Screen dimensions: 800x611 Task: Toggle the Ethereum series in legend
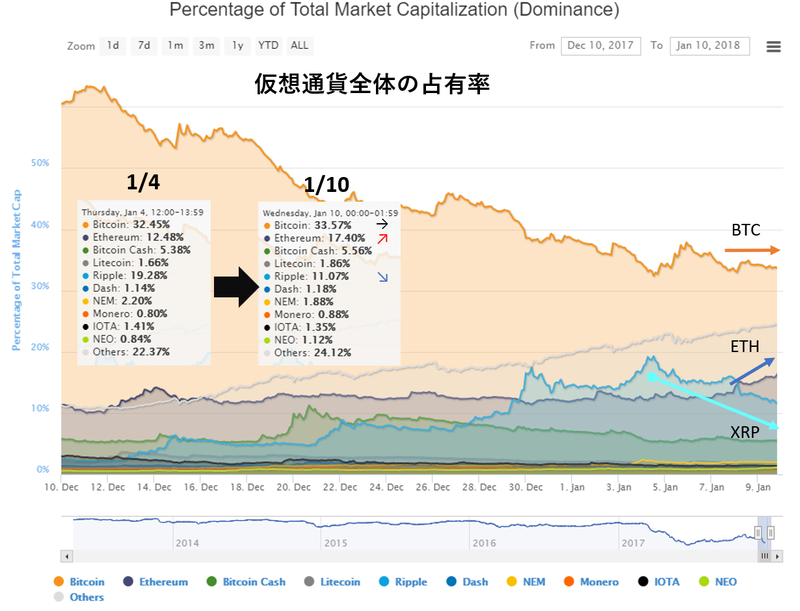pos(156,582)
